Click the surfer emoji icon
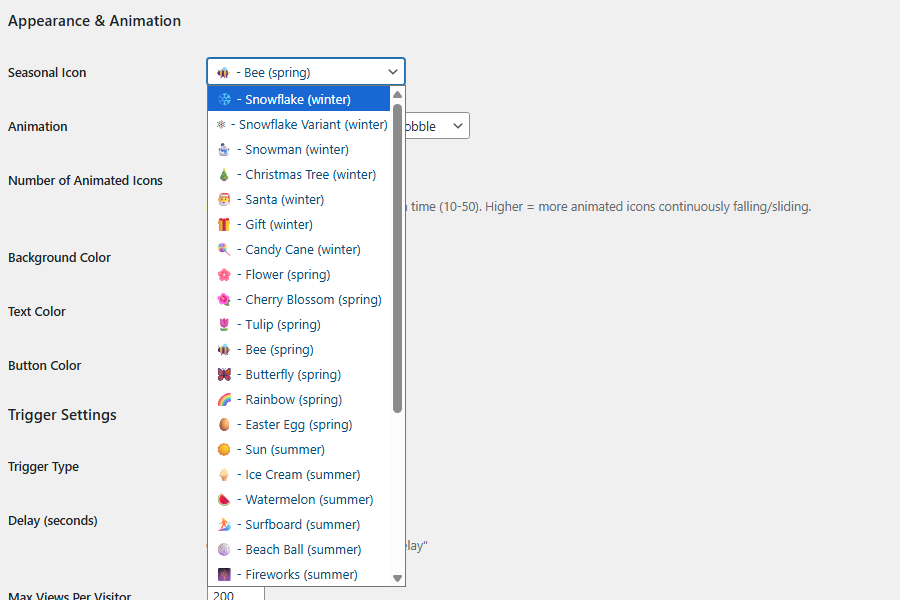This screenshot has width=900, height=600. (x=224, y=524)
